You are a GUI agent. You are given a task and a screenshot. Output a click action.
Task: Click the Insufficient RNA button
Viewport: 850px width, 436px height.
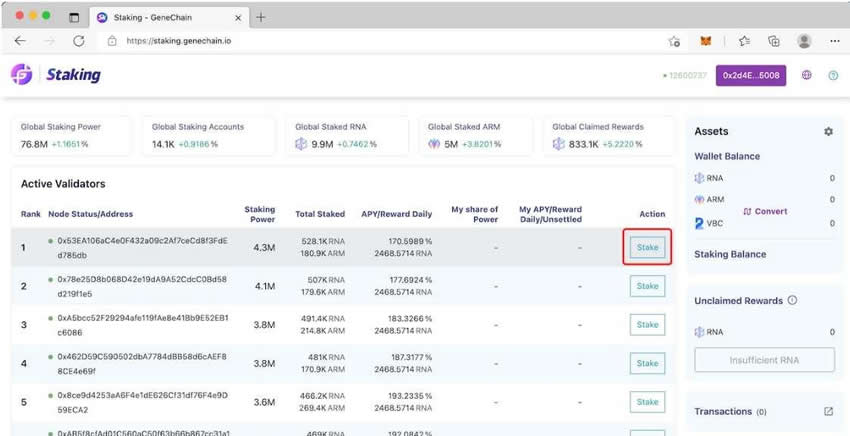(764, 360)
